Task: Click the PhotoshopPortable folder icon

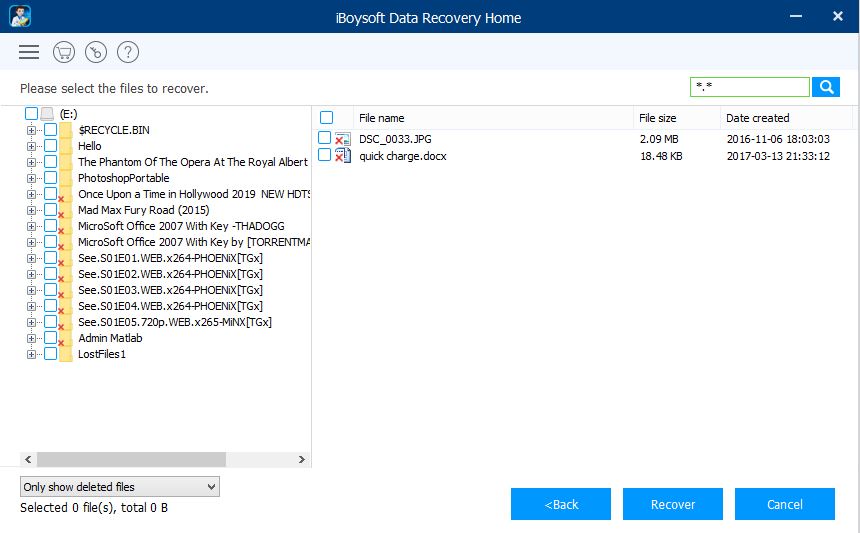Action: 66,178
